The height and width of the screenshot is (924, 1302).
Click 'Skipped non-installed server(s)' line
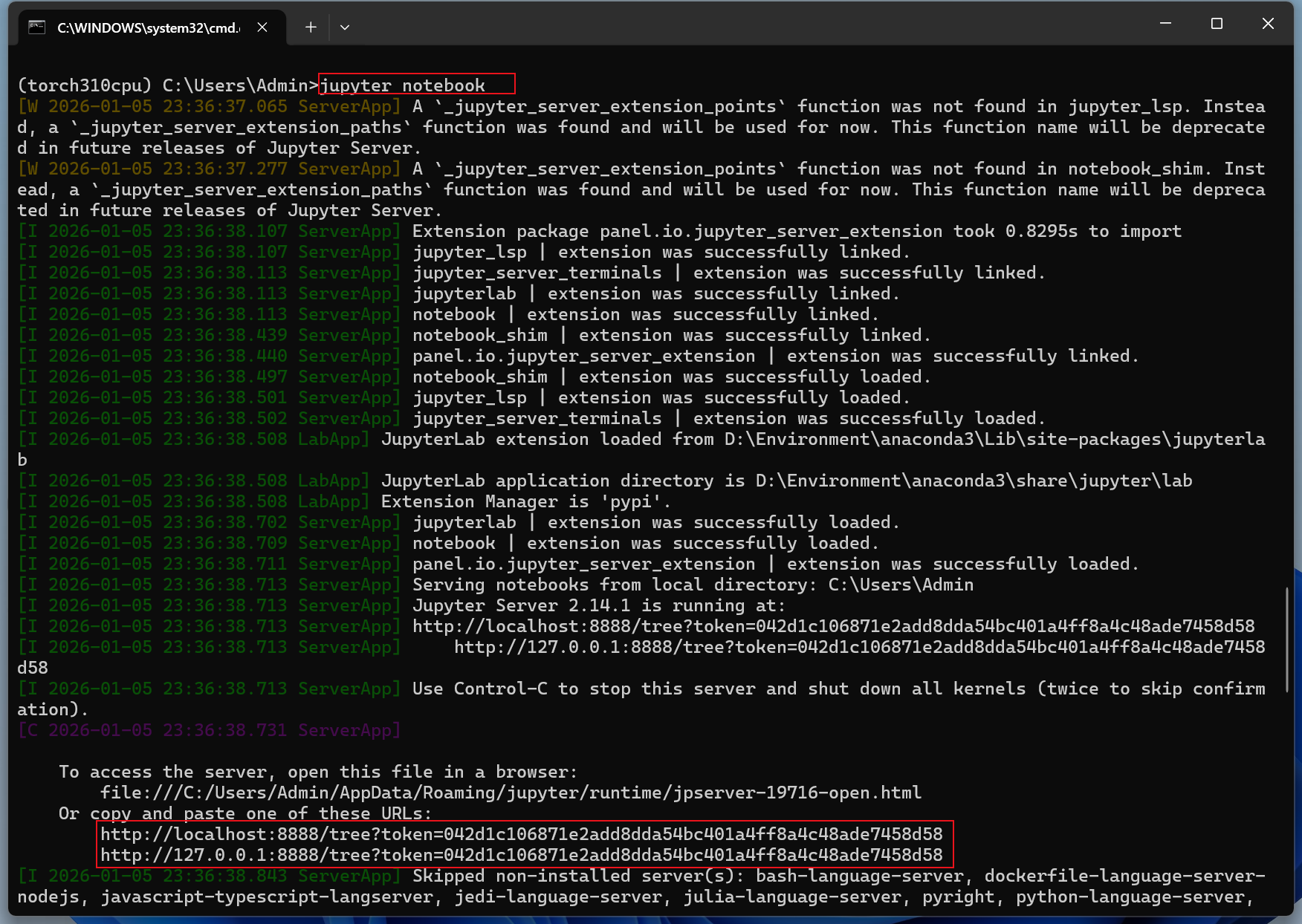(x=641, y=886)
